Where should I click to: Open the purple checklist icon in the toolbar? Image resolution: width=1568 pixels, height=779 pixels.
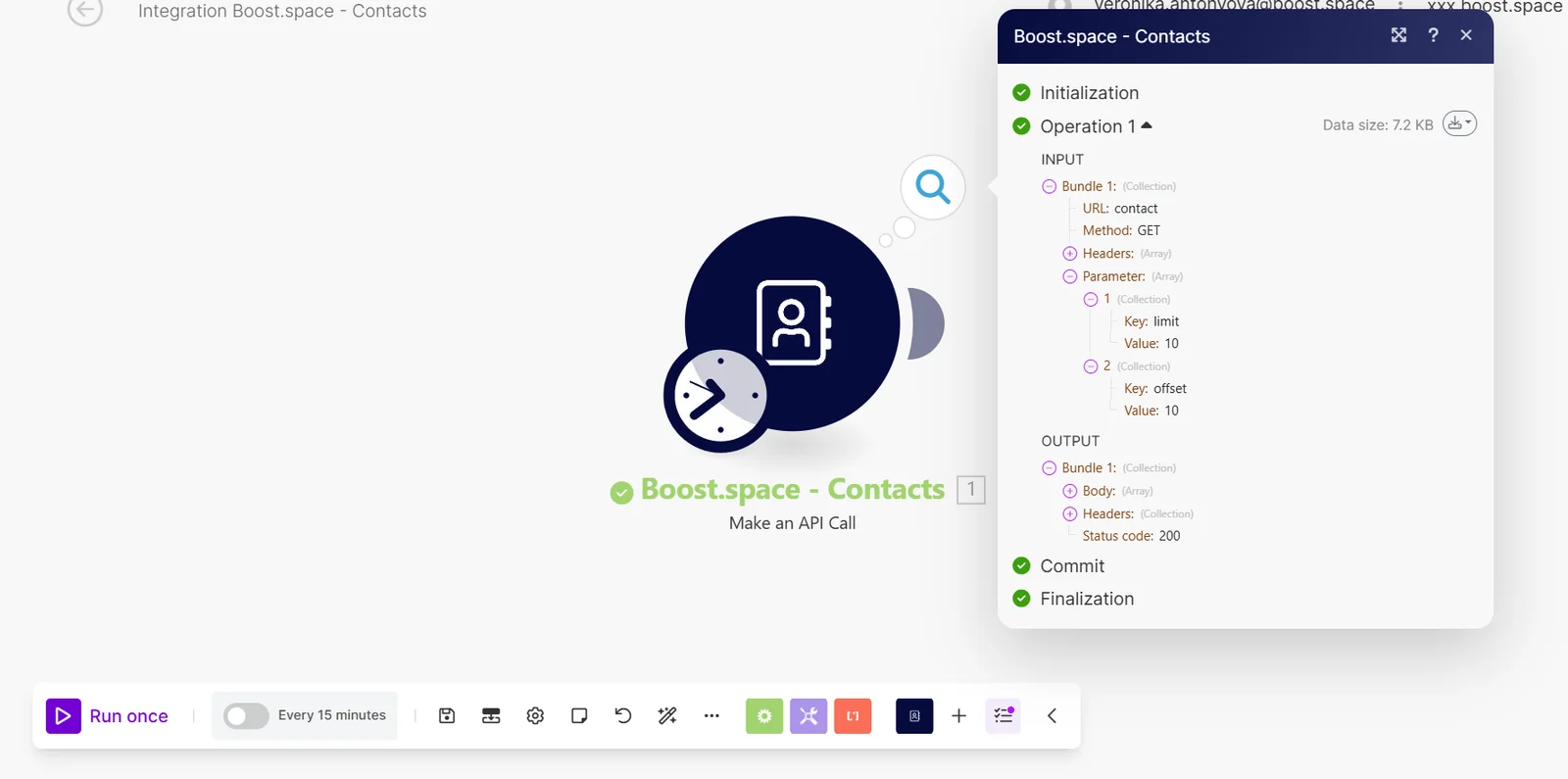(x=1004, y=716)
